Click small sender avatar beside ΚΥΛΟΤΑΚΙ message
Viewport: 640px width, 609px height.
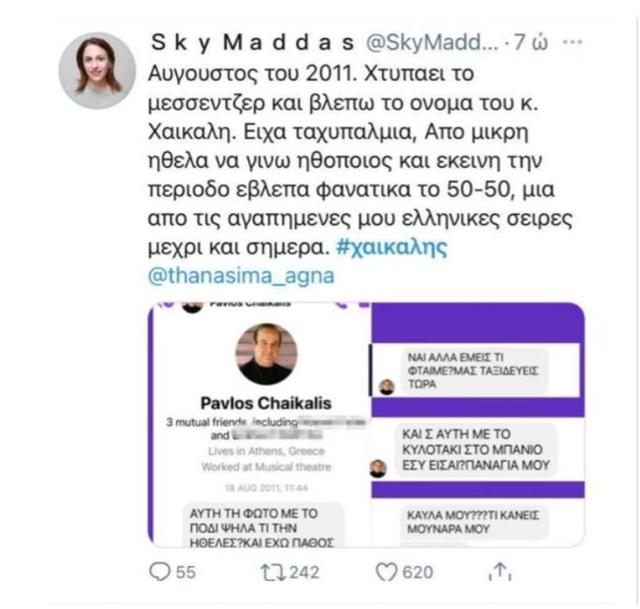click(x=378, y=468)
